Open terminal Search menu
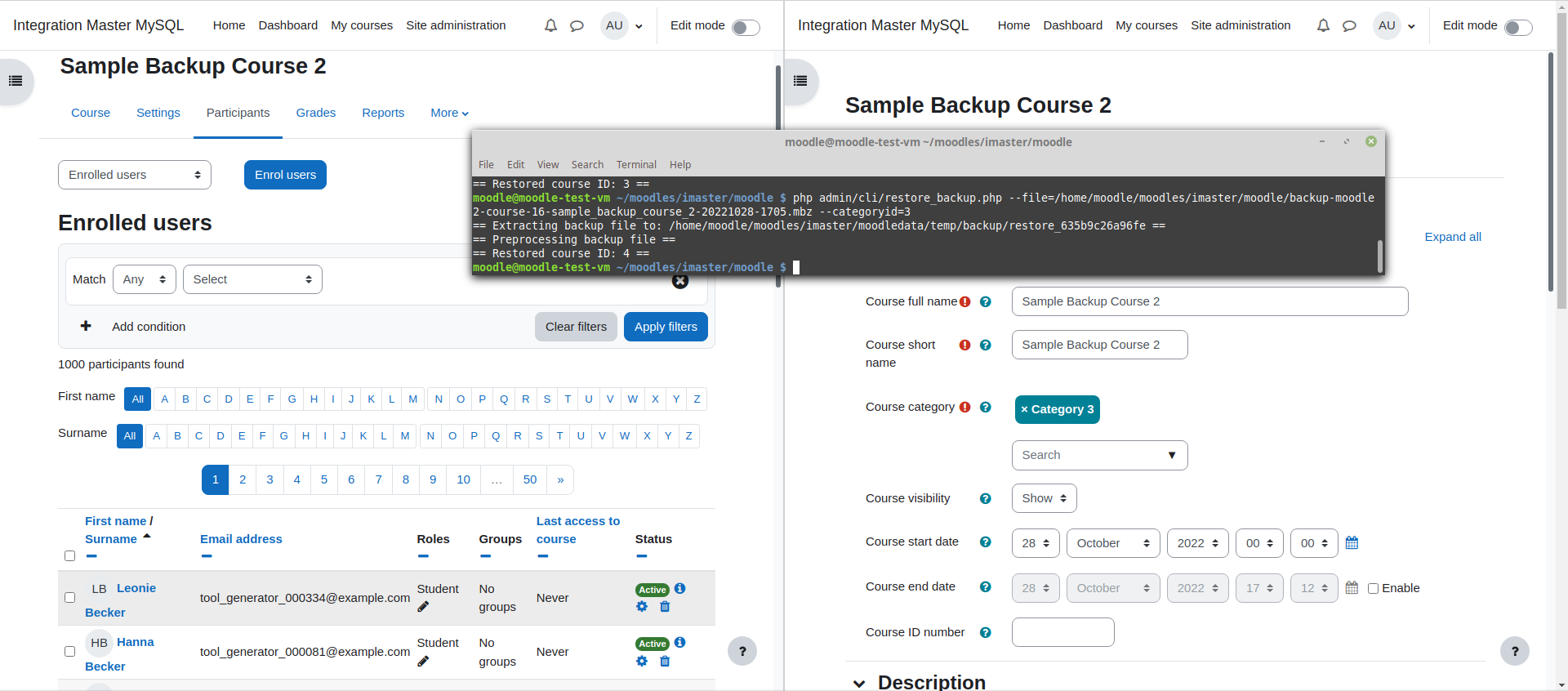 coord(587,164)
